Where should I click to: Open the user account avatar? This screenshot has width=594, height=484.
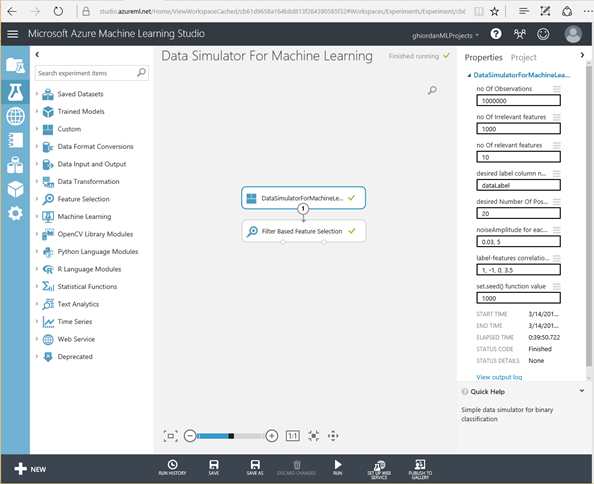coord(573,34)
